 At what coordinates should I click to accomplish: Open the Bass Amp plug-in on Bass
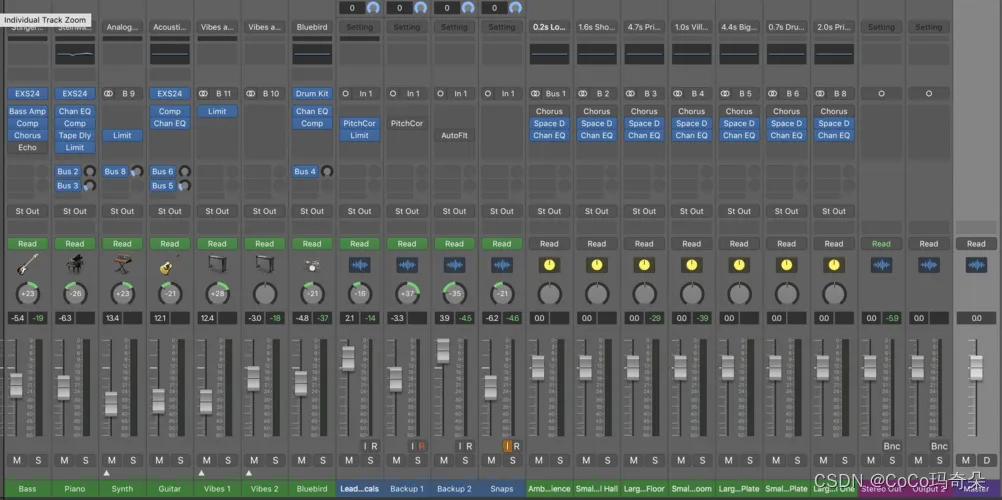tap(27, 111)
